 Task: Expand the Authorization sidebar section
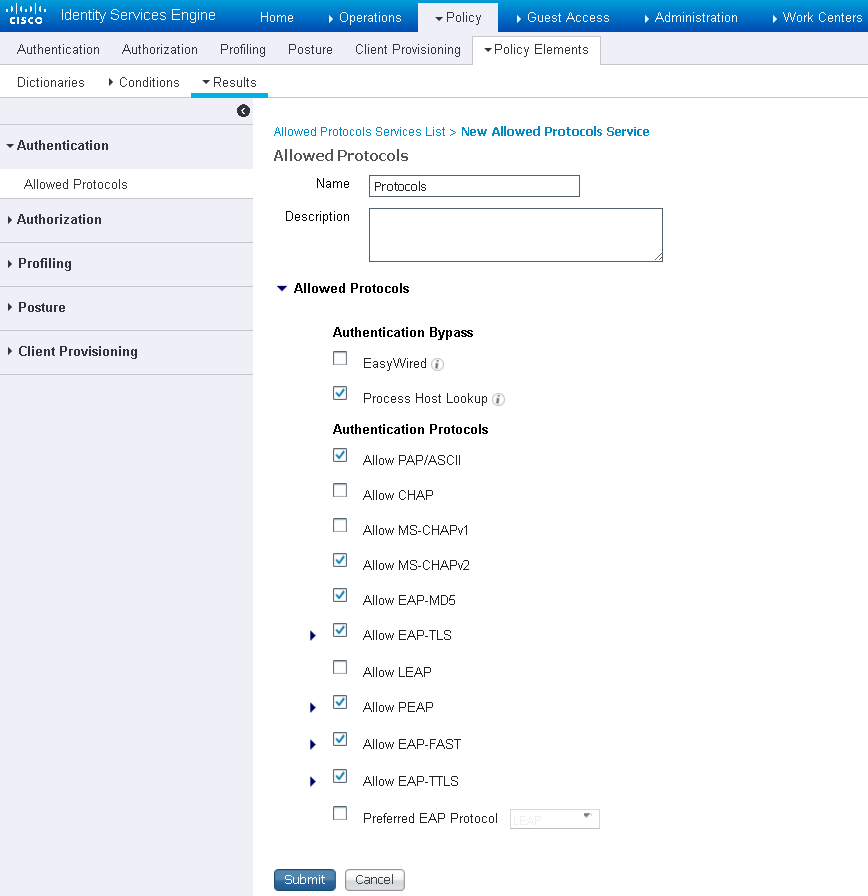click(59, 220)
